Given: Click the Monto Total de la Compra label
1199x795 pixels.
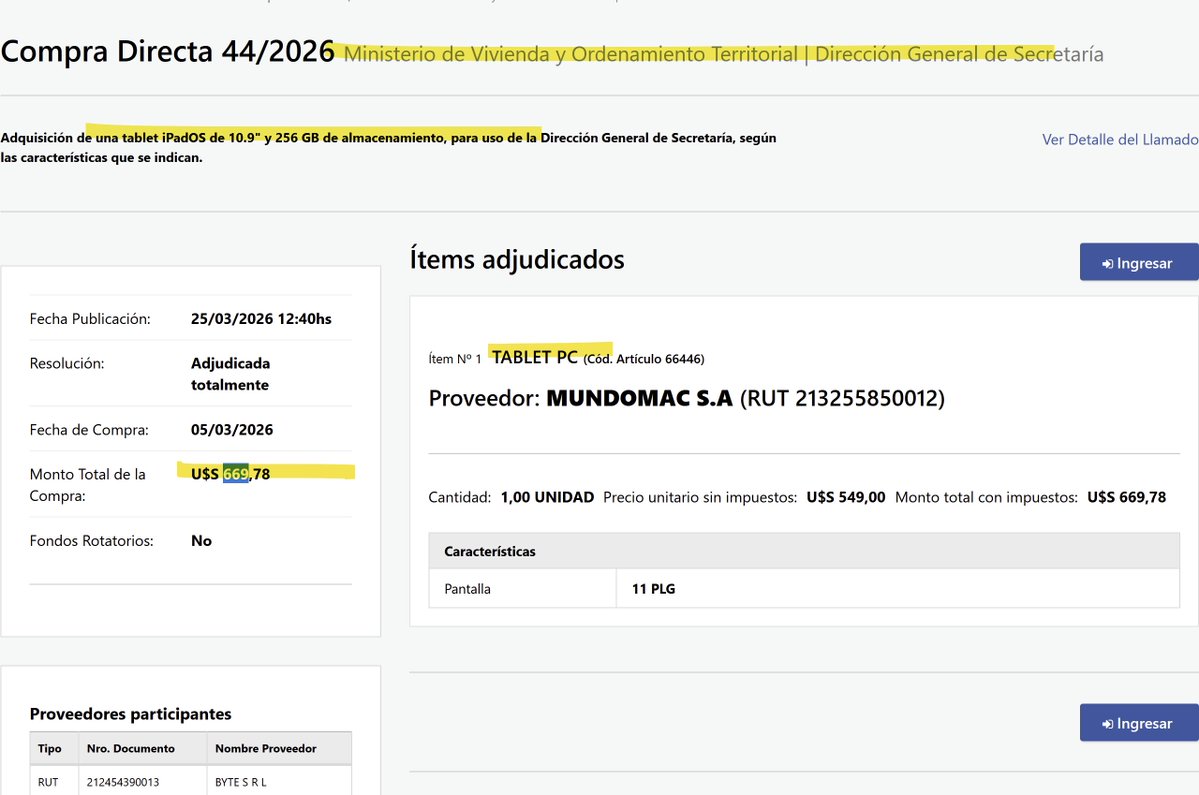Looking at the screenshot, I should pos(87,485).
